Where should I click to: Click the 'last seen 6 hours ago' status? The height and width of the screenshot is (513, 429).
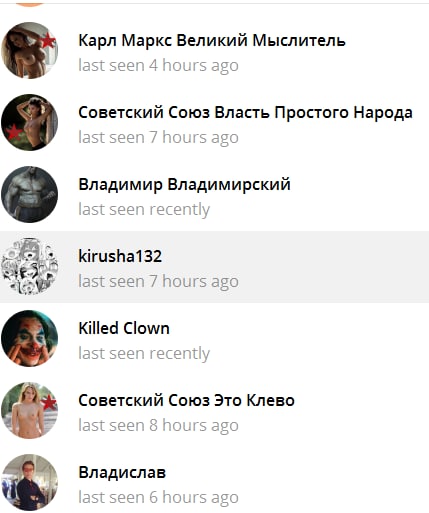tap(158, 498)
